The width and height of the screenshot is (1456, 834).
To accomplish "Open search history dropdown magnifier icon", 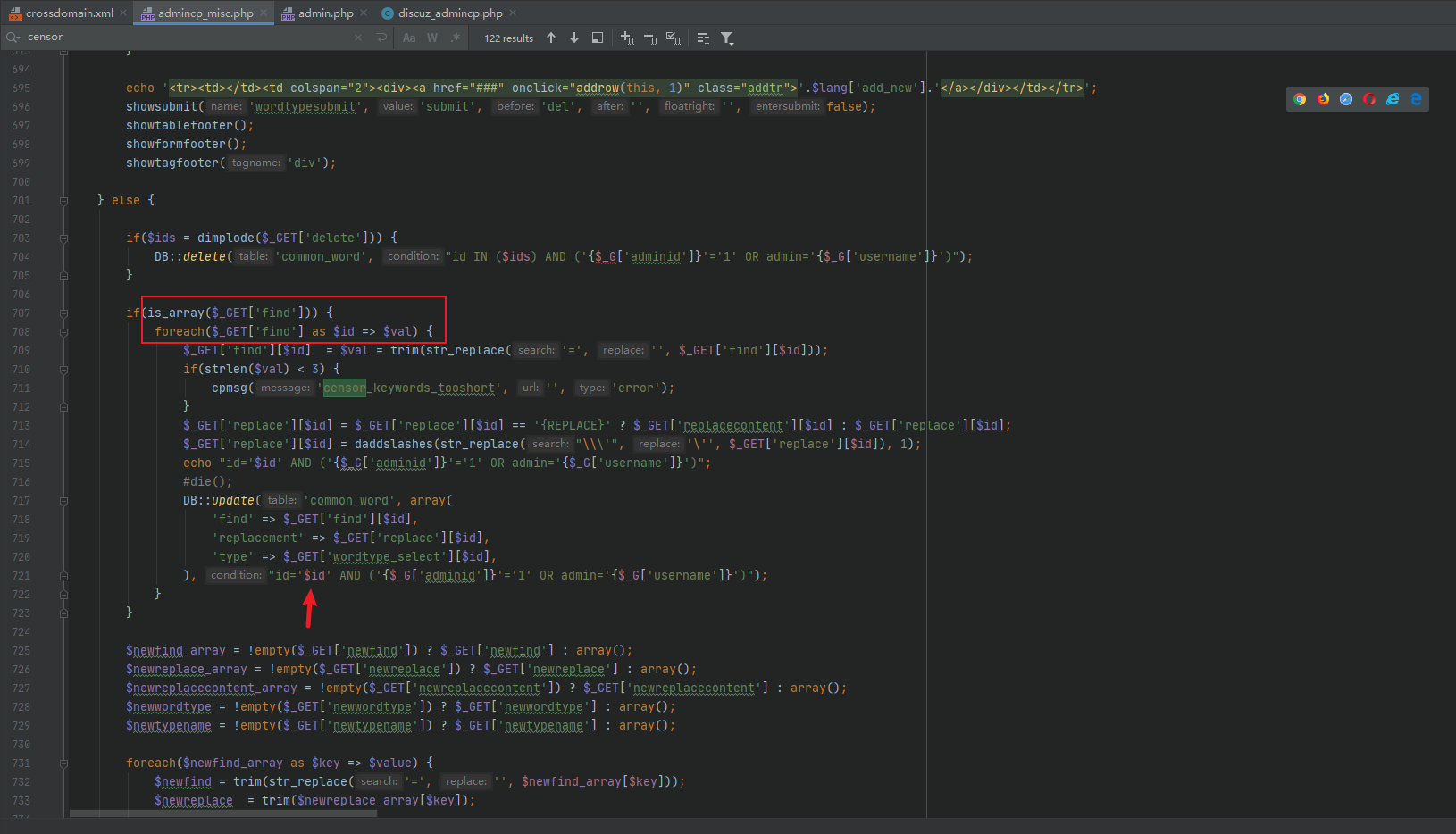I will (13, 38).
